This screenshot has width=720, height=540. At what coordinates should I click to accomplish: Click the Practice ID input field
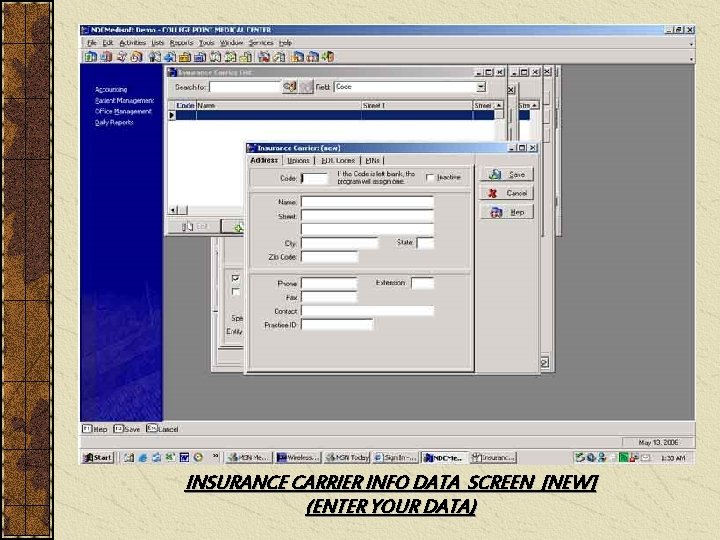click(x=337, y=325)
